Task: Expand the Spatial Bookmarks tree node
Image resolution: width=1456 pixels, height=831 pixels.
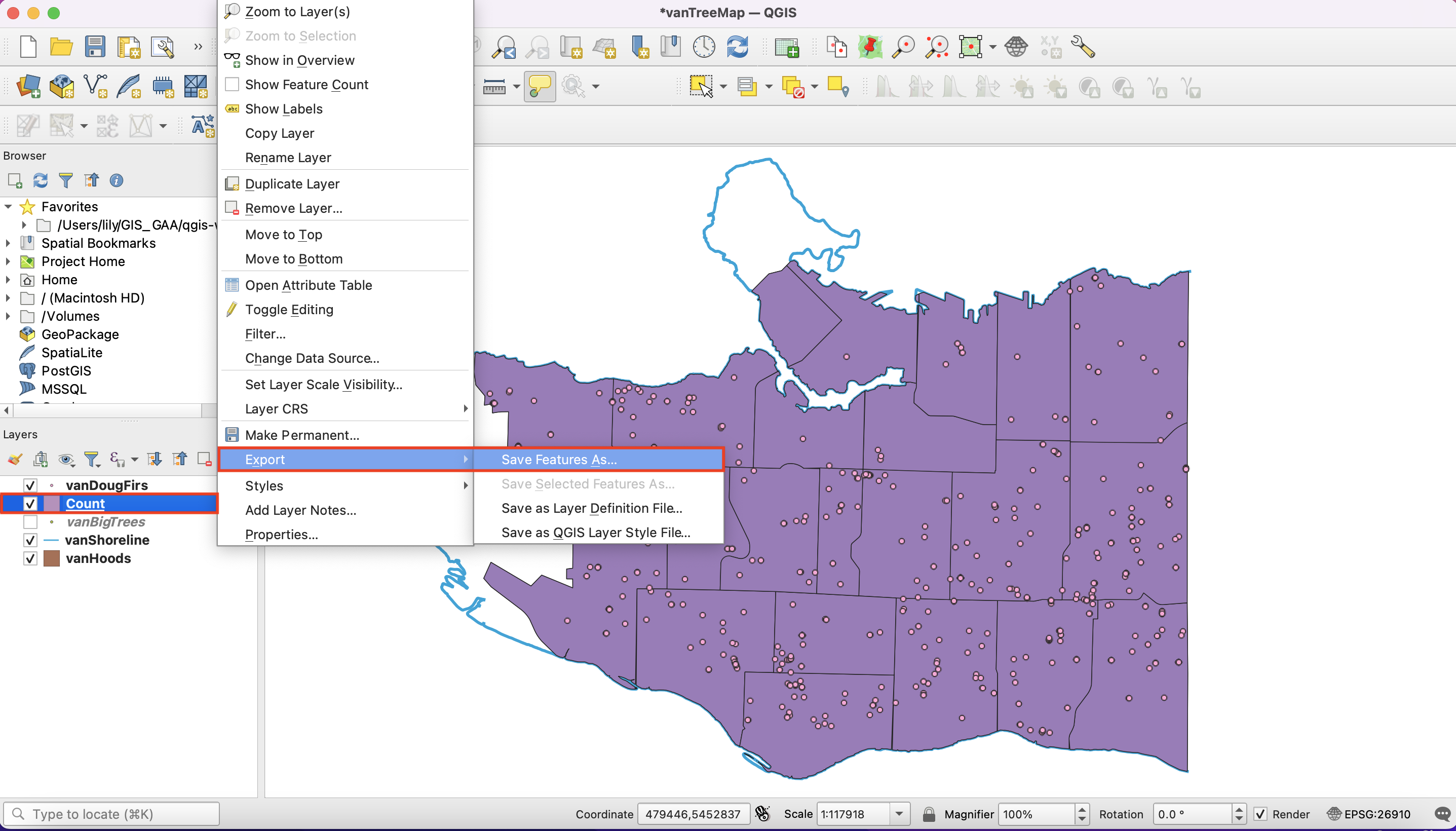Action: [x=8, y=243]
